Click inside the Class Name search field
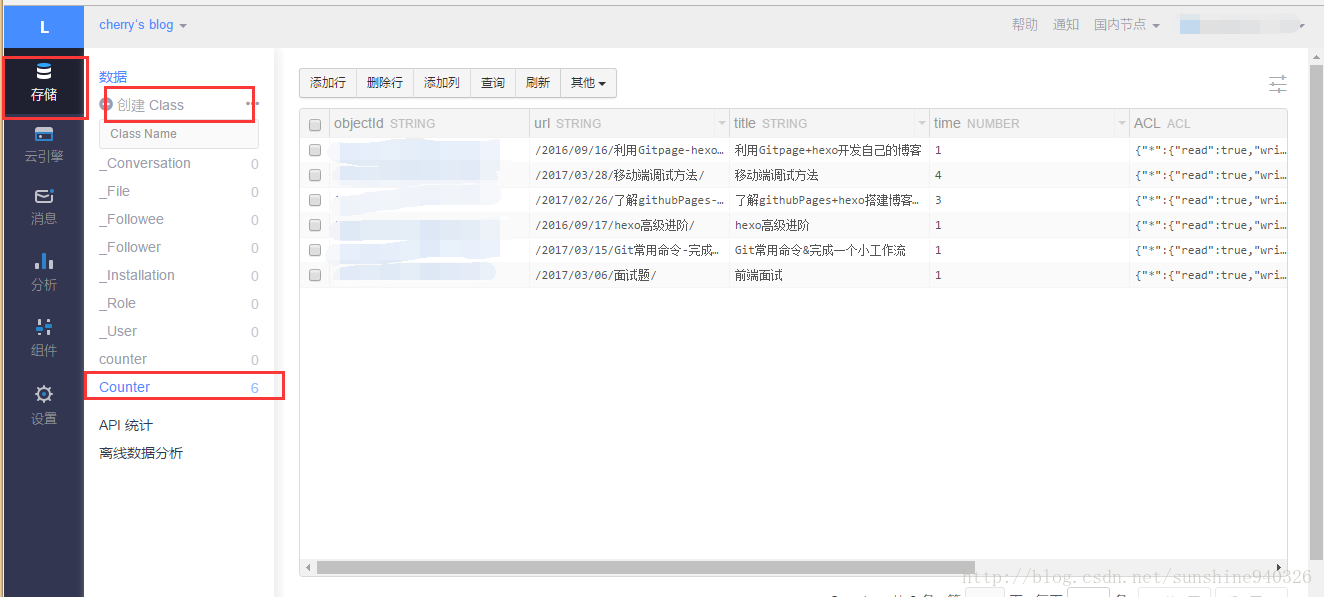 (x=178, y=133)
